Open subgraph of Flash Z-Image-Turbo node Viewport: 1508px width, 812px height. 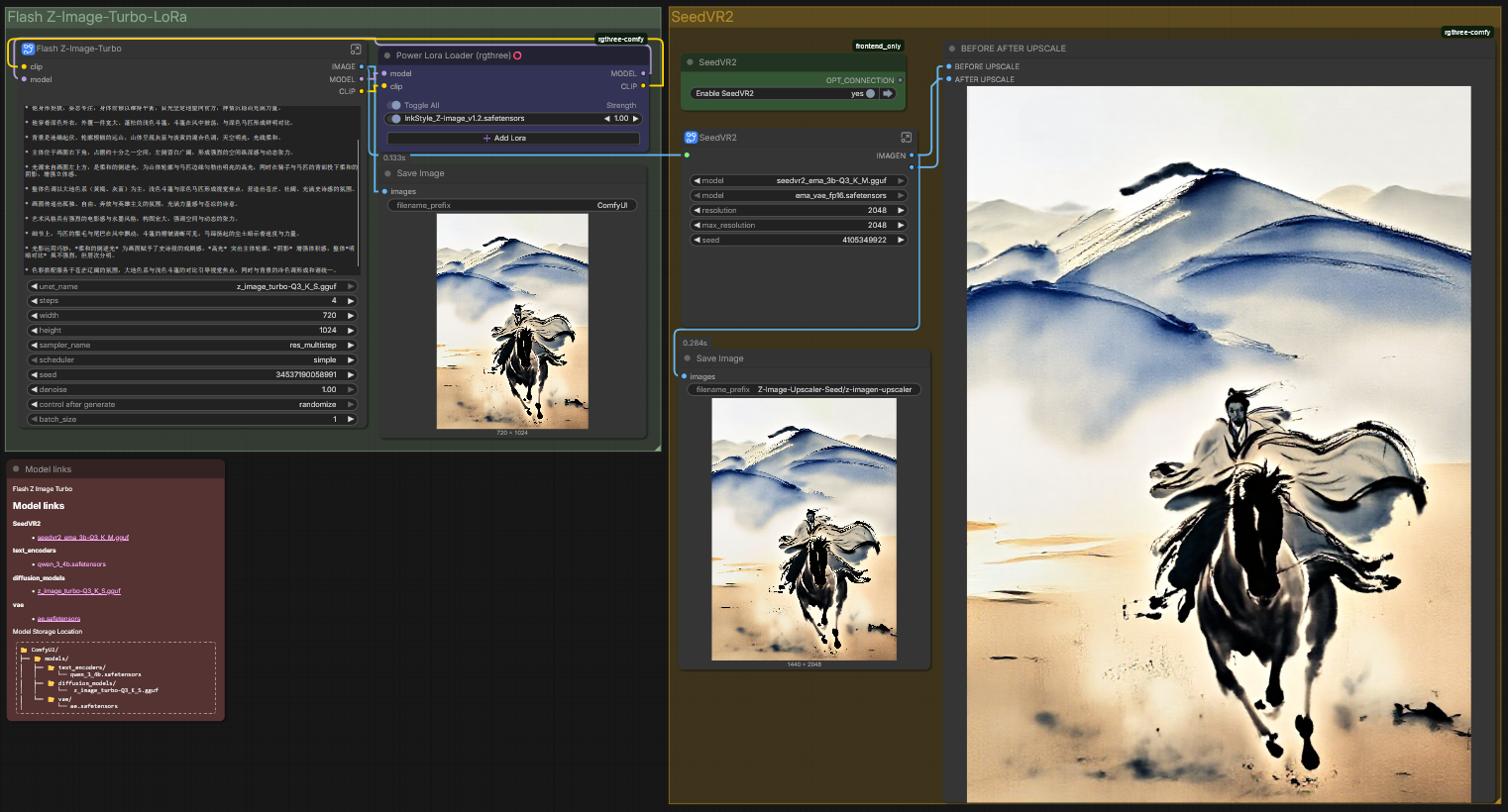pyautogui.click(x=356, y=49)
